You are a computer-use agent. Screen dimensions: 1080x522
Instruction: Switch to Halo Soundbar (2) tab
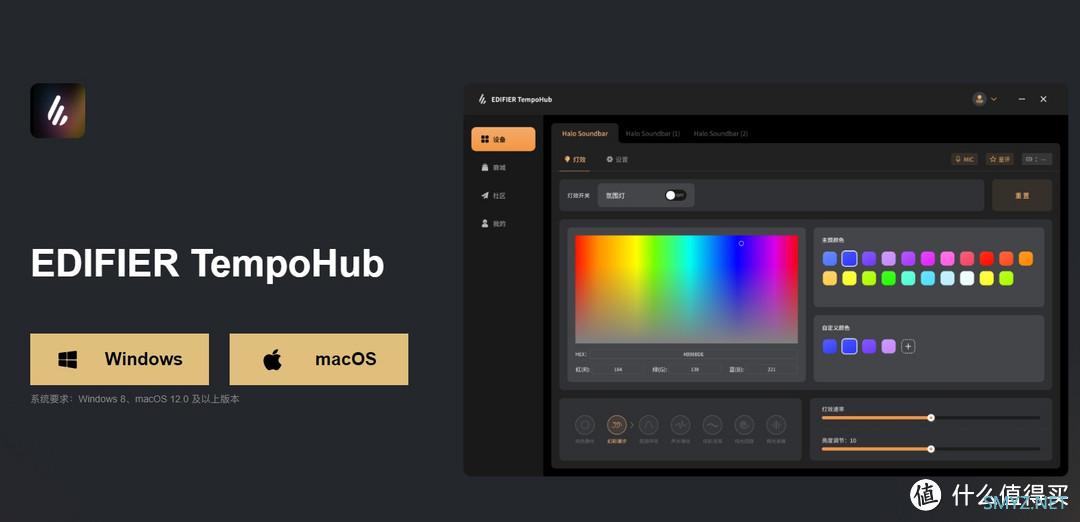pyautogui.click(x=720, y=134)
